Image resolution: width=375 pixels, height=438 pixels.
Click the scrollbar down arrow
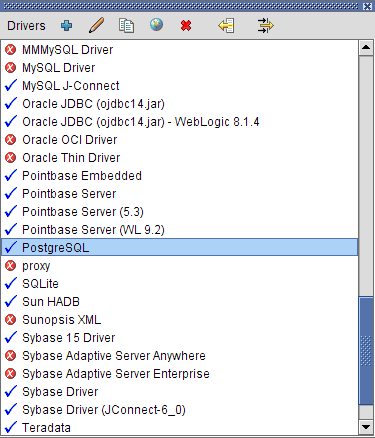click(366, 427)
